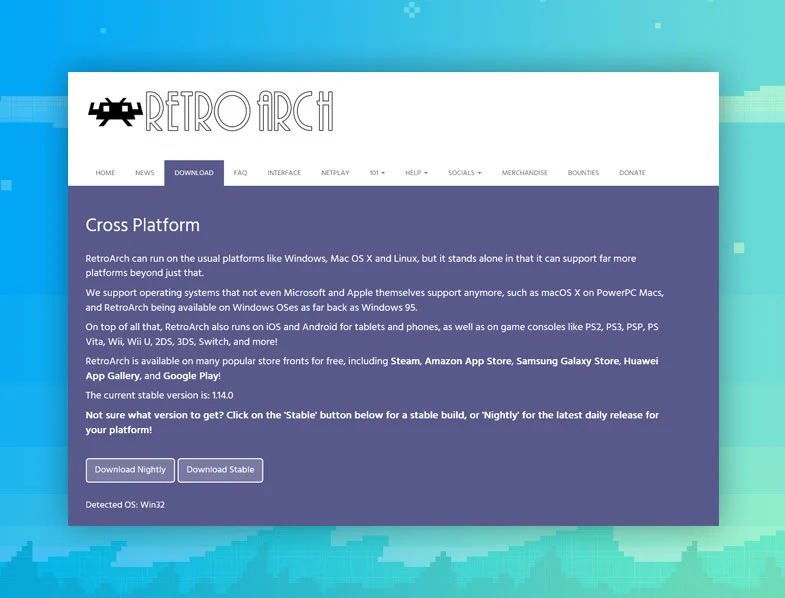The width and height of the screenshot is (785, 598).
Task: Open the Home page
Action: (105, 173)
